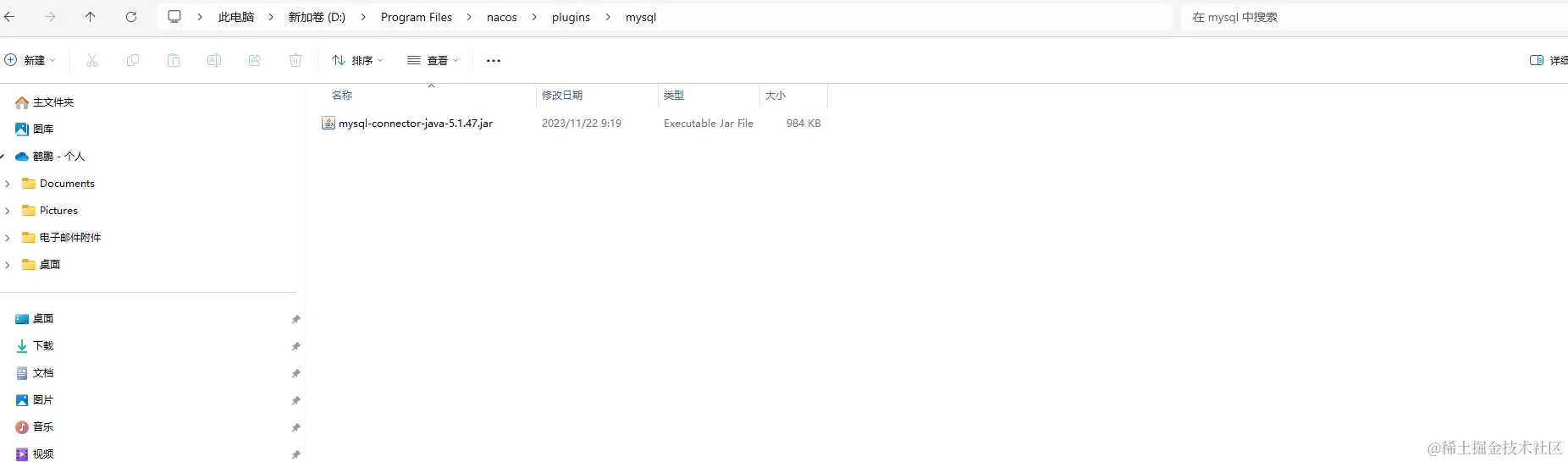
Task: Open pinned 桌面 quick access item
Action: tap(43, 319)
